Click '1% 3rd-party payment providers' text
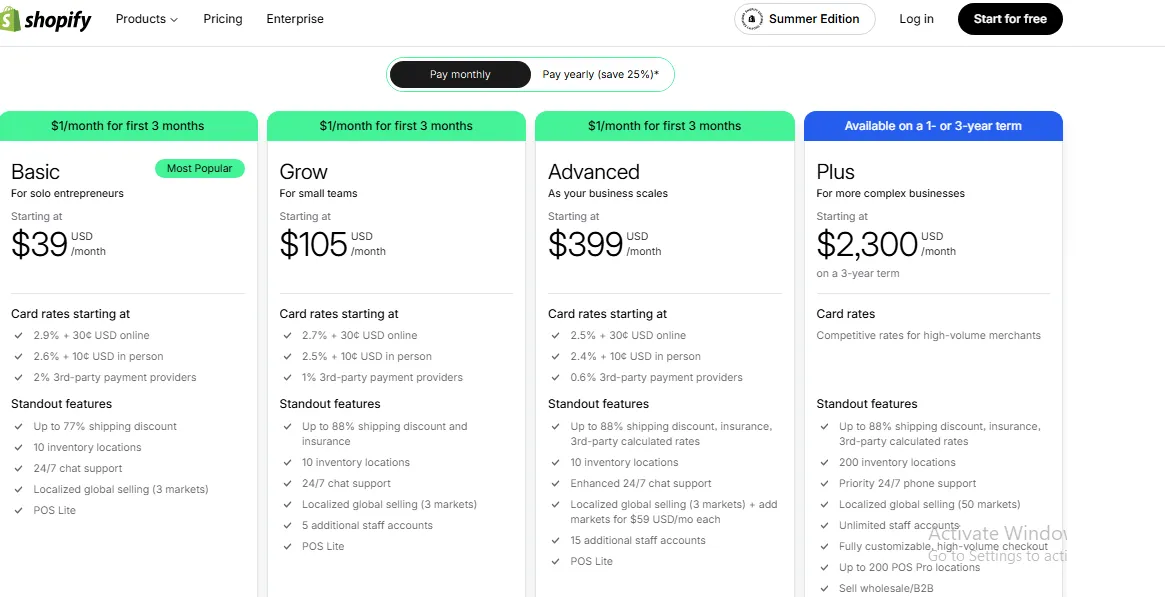The height and width of the screenshot is (597, 1165). (382, 377)
